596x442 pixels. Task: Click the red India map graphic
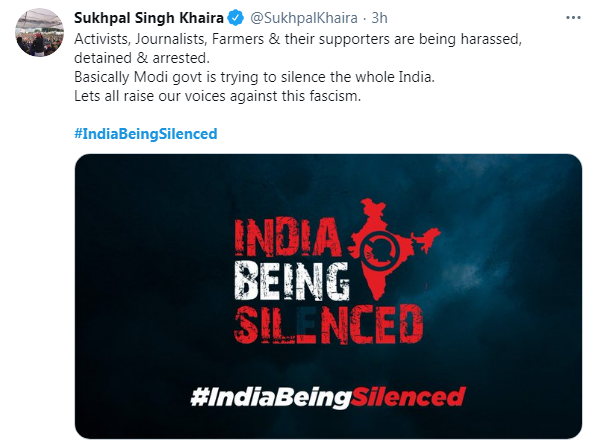[394, 249]
